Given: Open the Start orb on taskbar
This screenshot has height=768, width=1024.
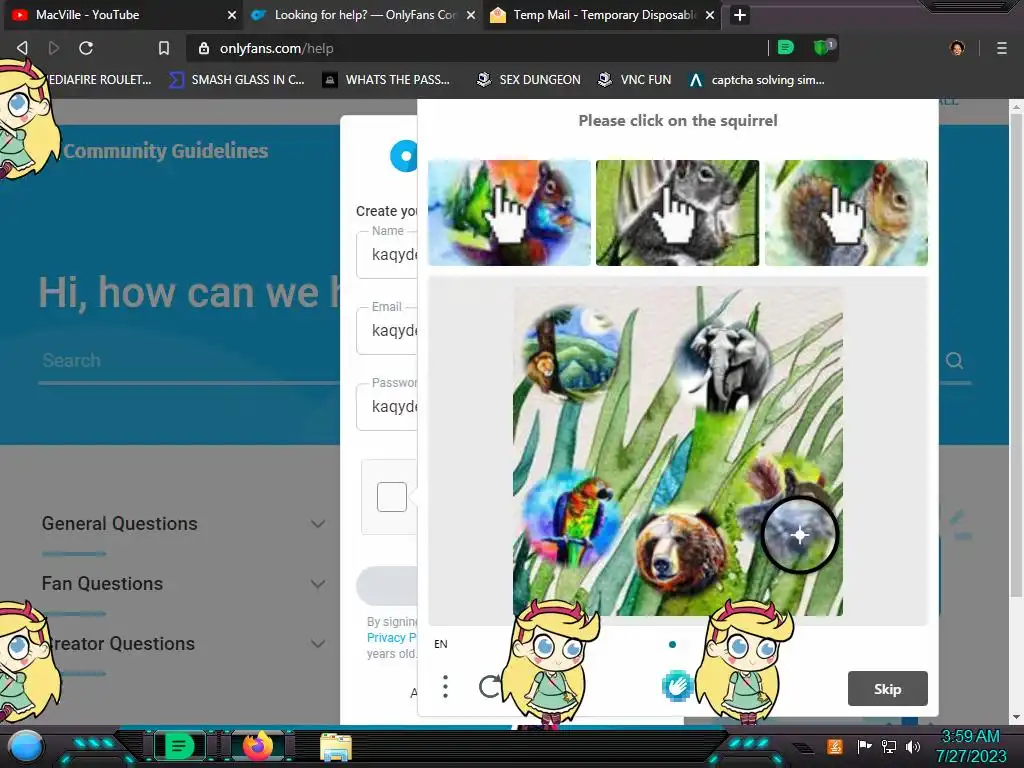Looking at the screenshot, I should pyautogui.click(x=26, y=747).
